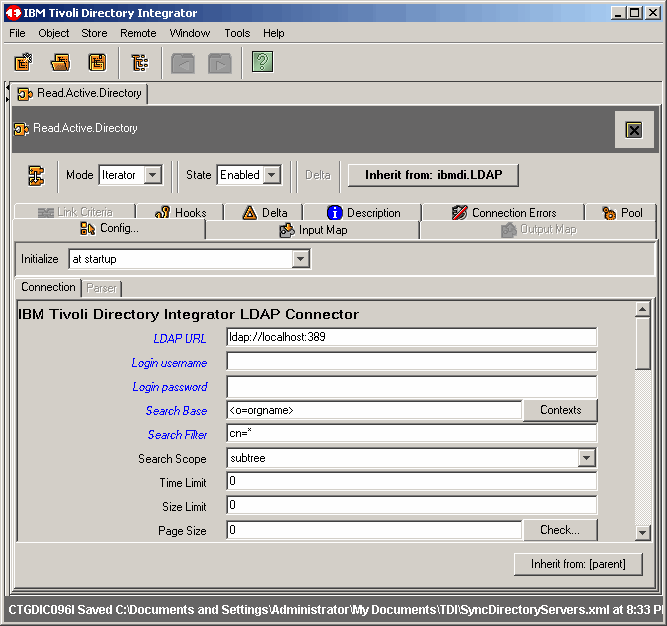Image resolution: width=667 pixels, height=626 pixels.
Task: Click the object tree browser toolbar icon
Action: [140, 63]
